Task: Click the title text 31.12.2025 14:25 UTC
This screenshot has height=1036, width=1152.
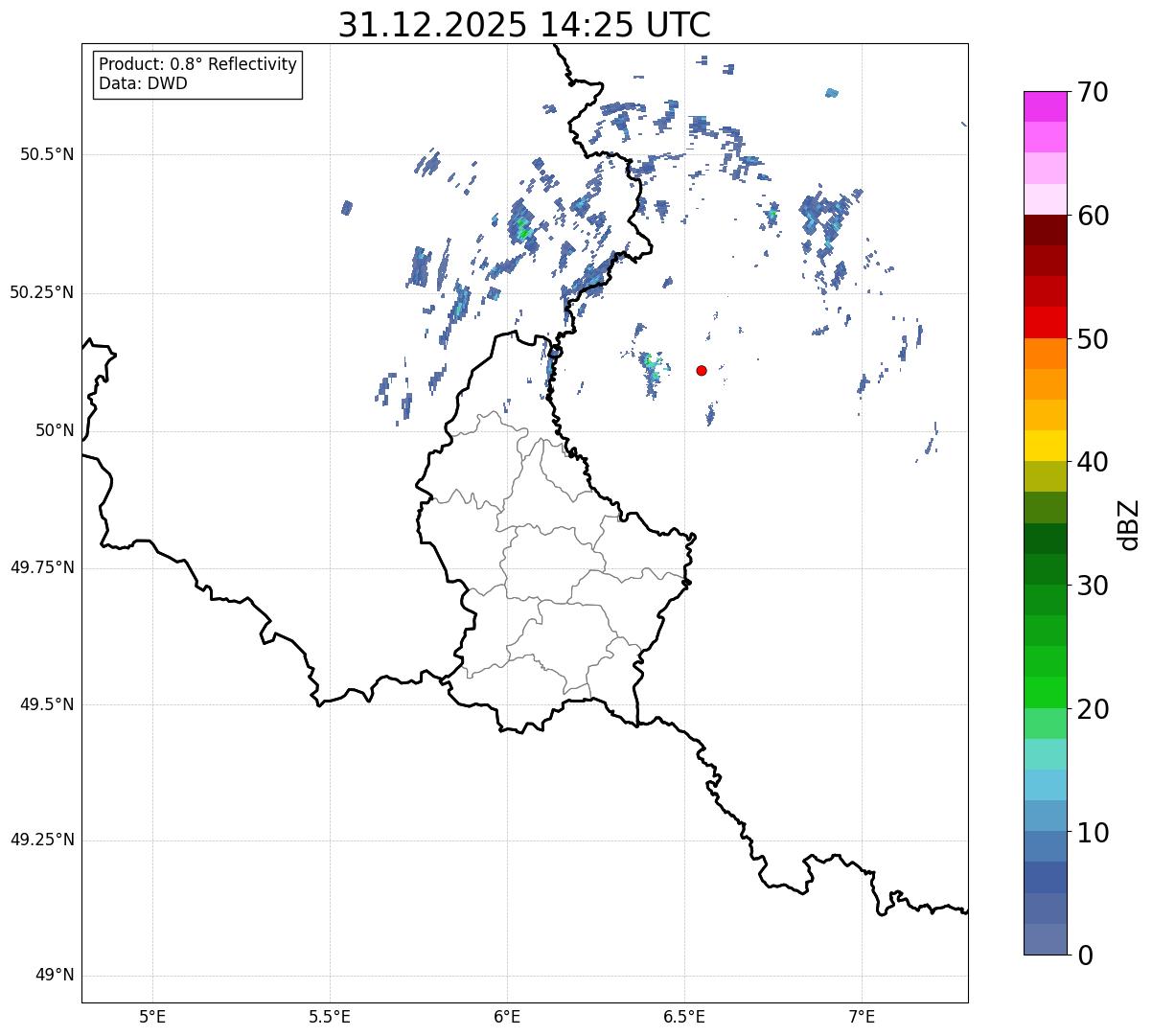Action: pyautogui.click(x=524, y=25)
